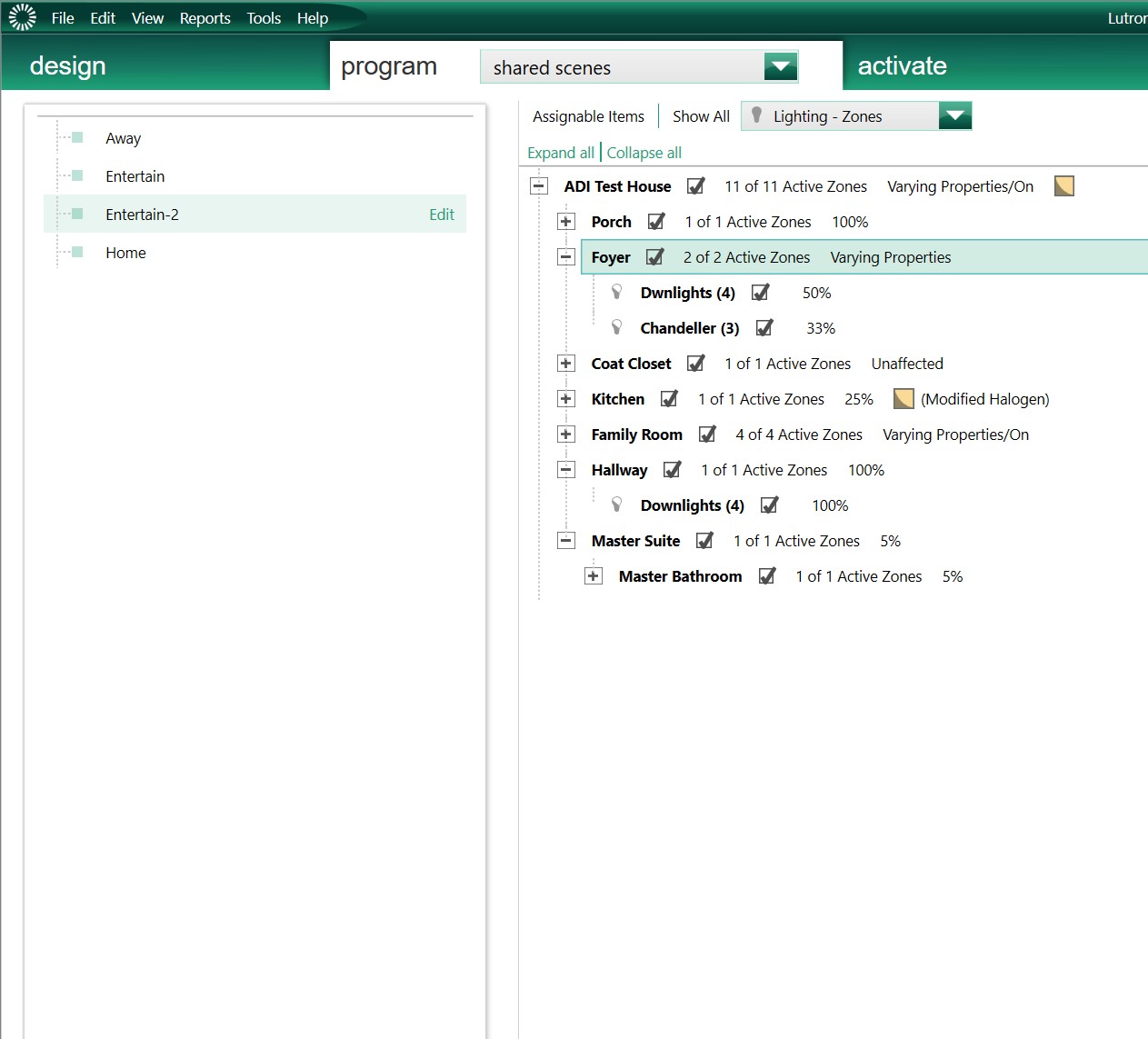Click Edit next to Entertain-2
1148x1039 pixels.
(x=442, y=215)
